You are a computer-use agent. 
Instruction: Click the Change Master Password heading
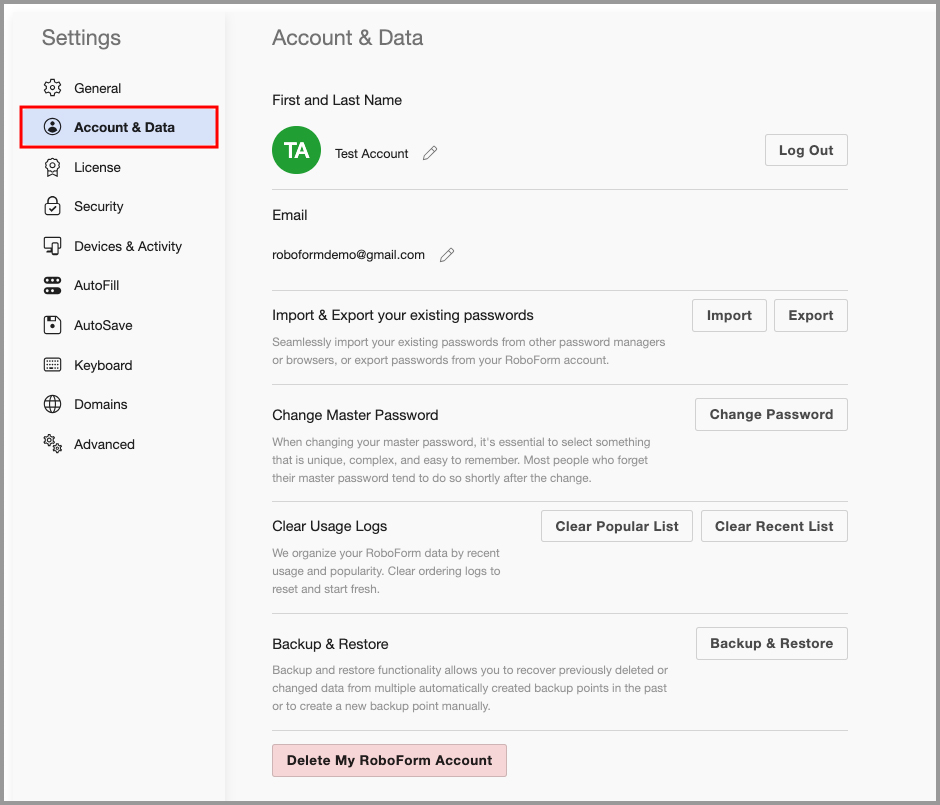[355, 415]
